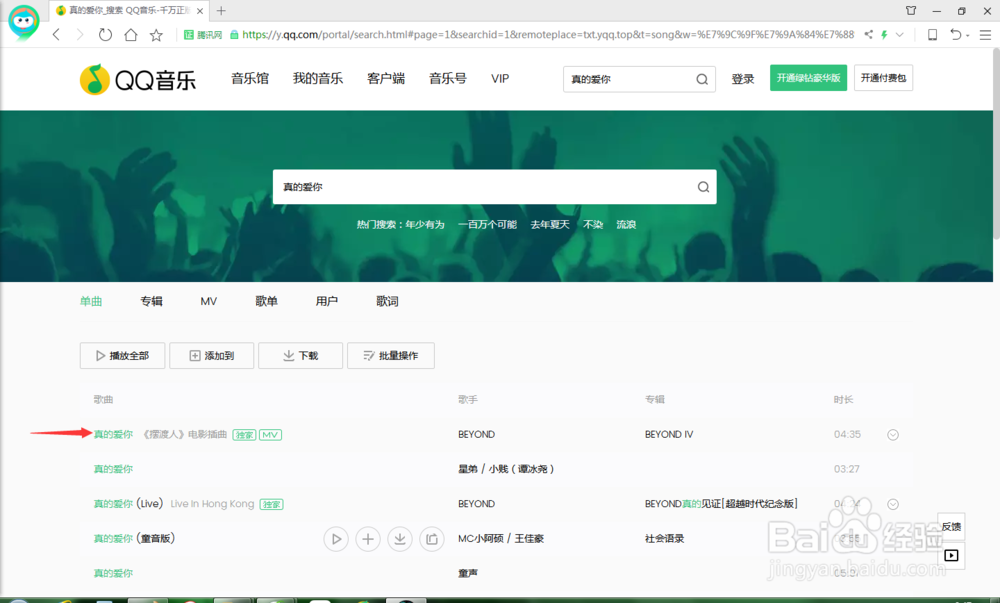Screen dimensions: 1000x603
Task: Click hot search term 去年夏天
Action: click(x=550, y=224)
